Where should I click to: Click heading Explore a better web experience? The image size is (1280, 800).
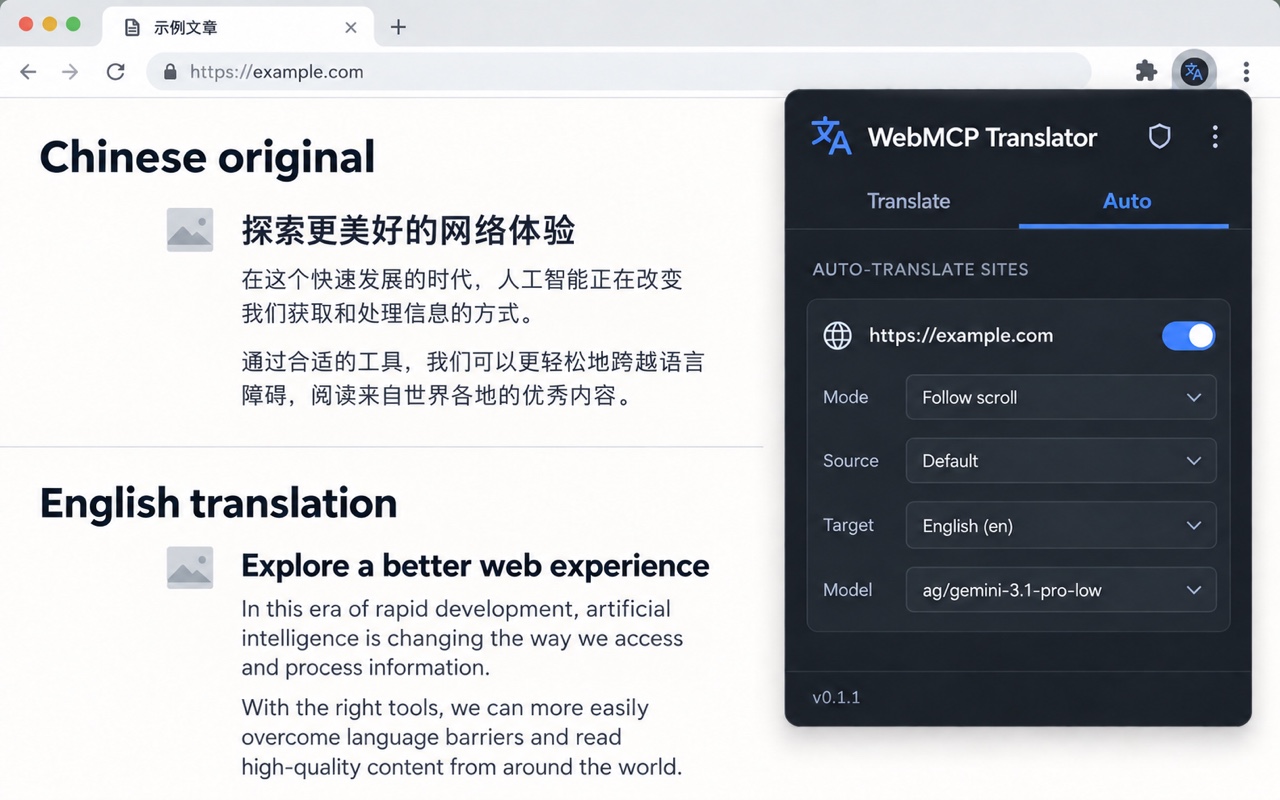(475, 566)
